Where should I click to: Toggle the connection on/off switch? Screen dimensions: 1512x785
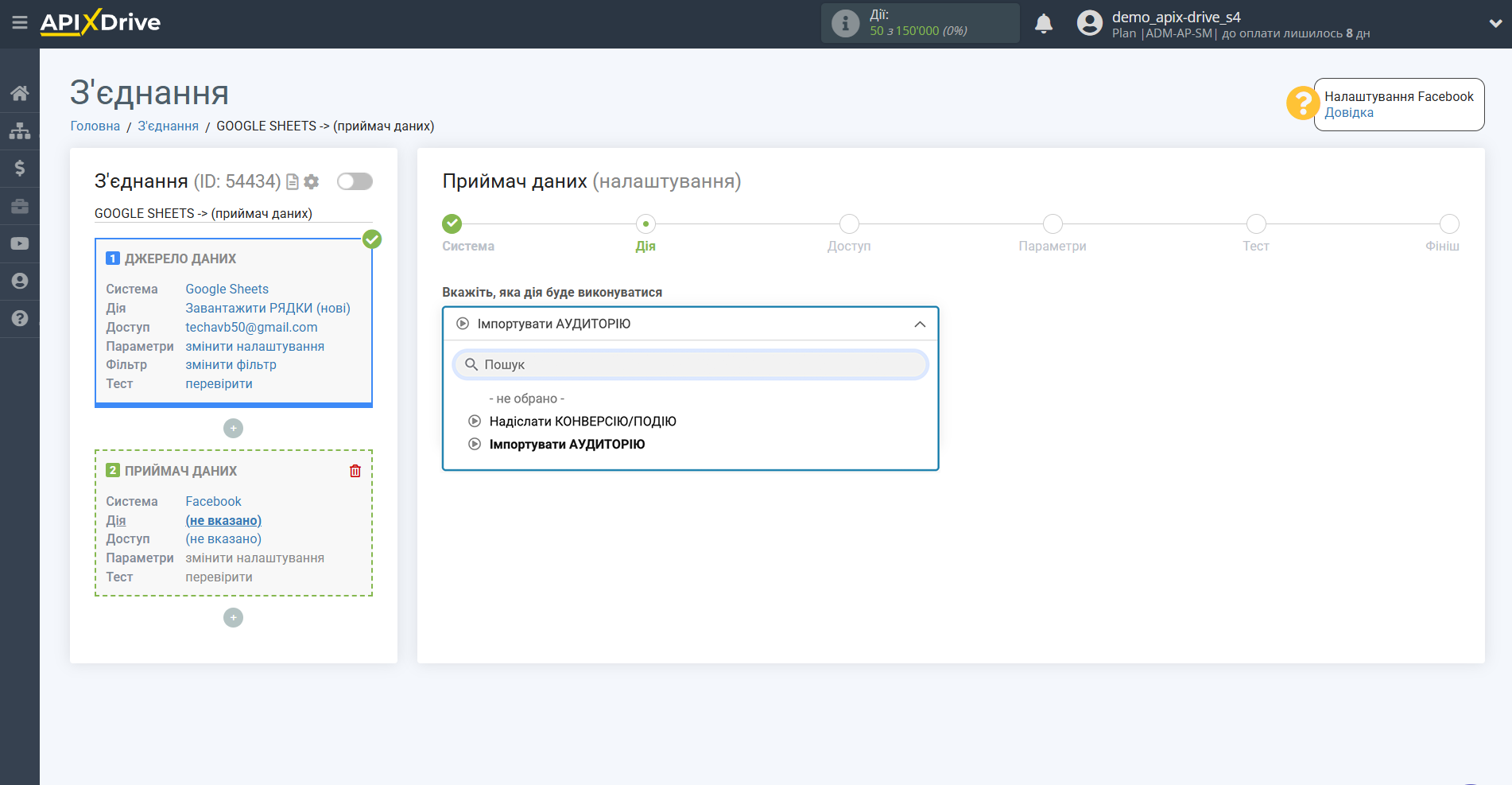(355, 181)
